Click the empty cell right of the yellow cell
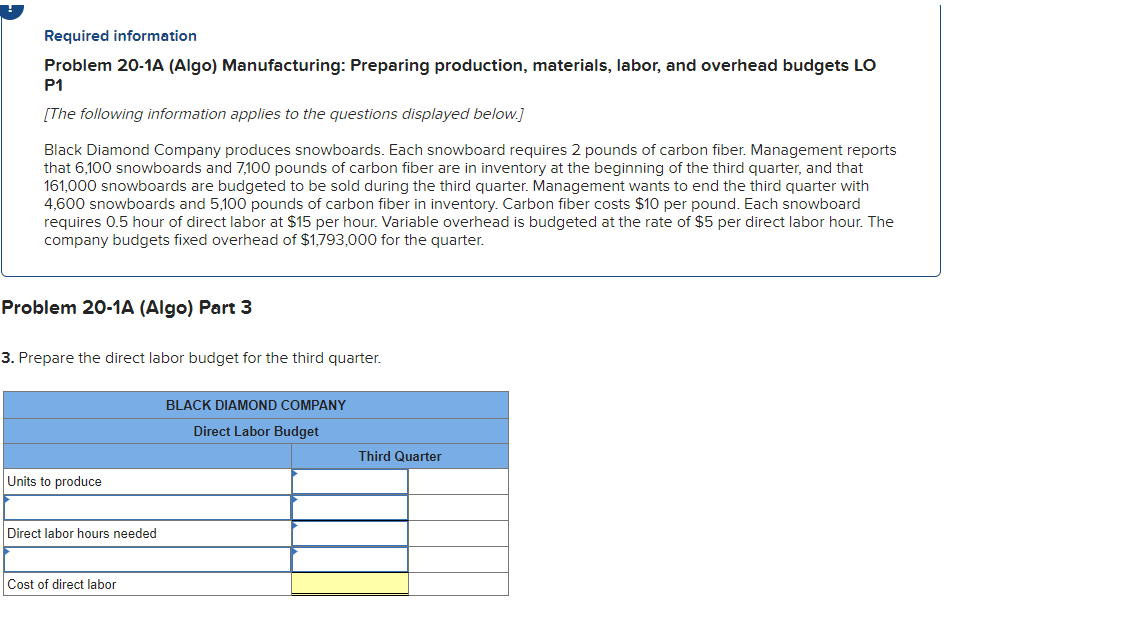Image resolution: width=1133 pixels, height=640 pixels. 458,584
